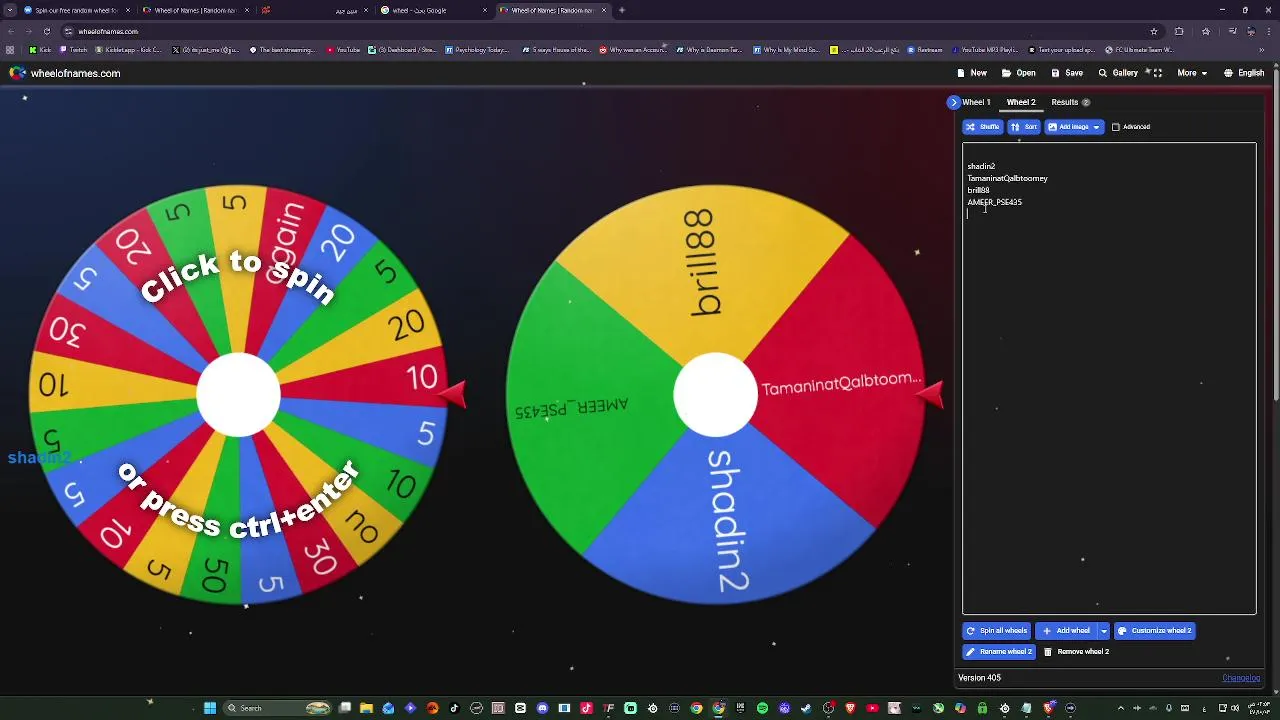
Task: Open a saved wheel with the Open button
Action: 1019,73
